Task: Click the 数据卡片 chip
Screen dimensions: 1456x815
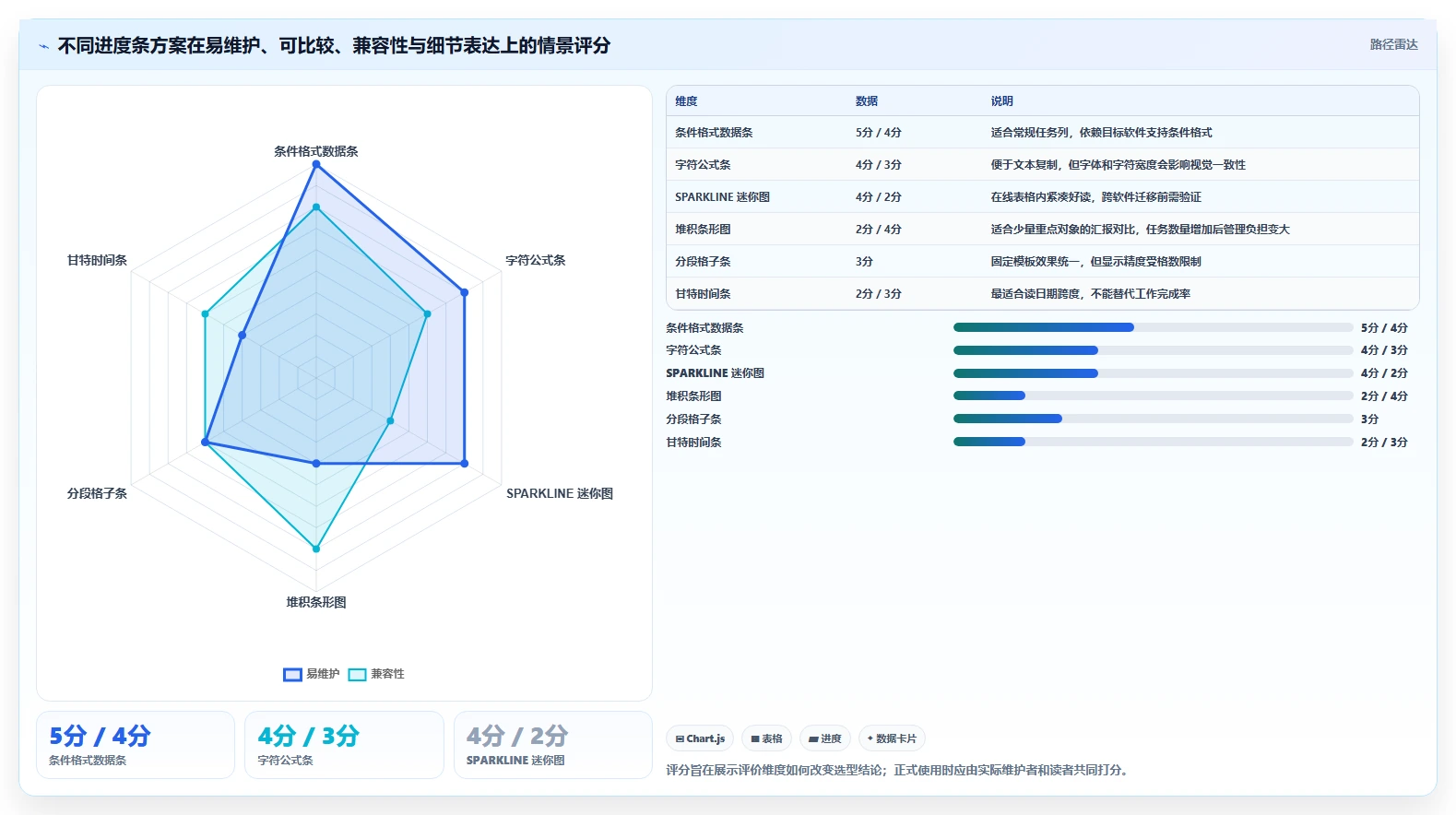Action: coord(892,738)
